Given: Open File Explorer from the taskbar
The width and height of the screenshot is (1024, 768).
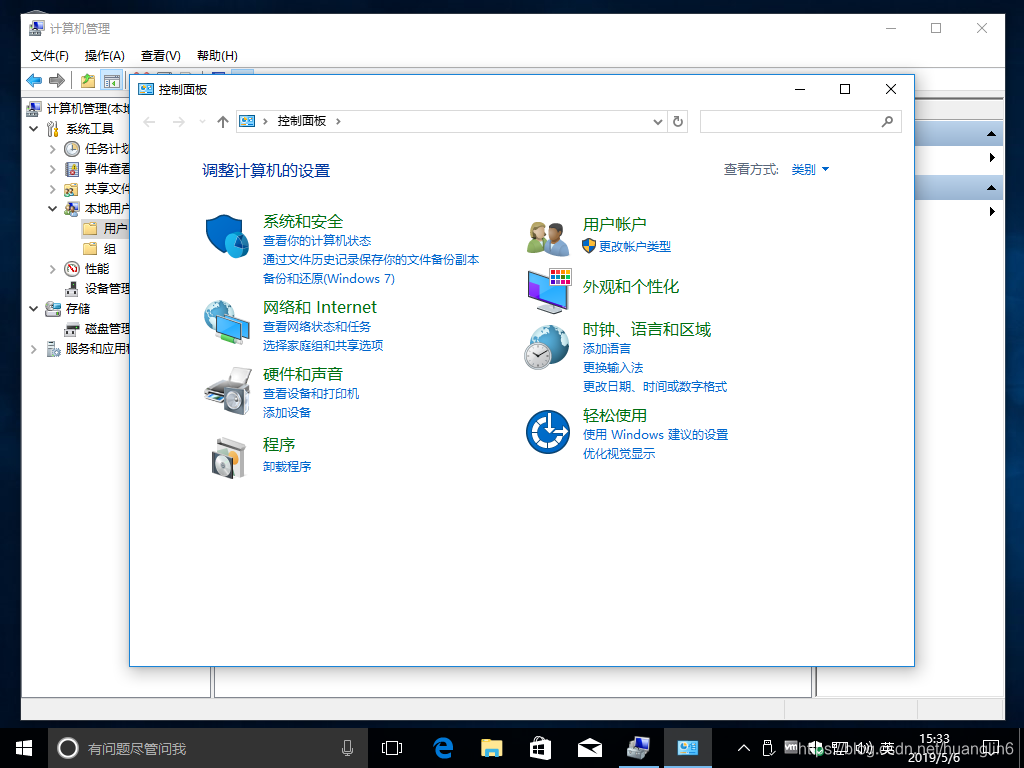Looking at the screenshot, I should pyautogui.click(x=492, y=748).
